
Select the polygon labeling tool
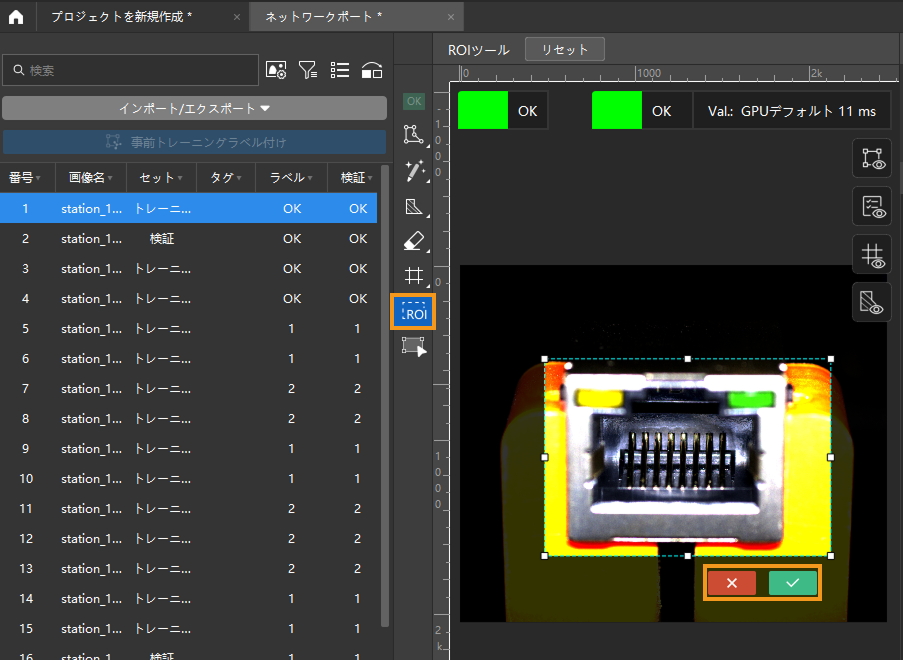point(413,135)
